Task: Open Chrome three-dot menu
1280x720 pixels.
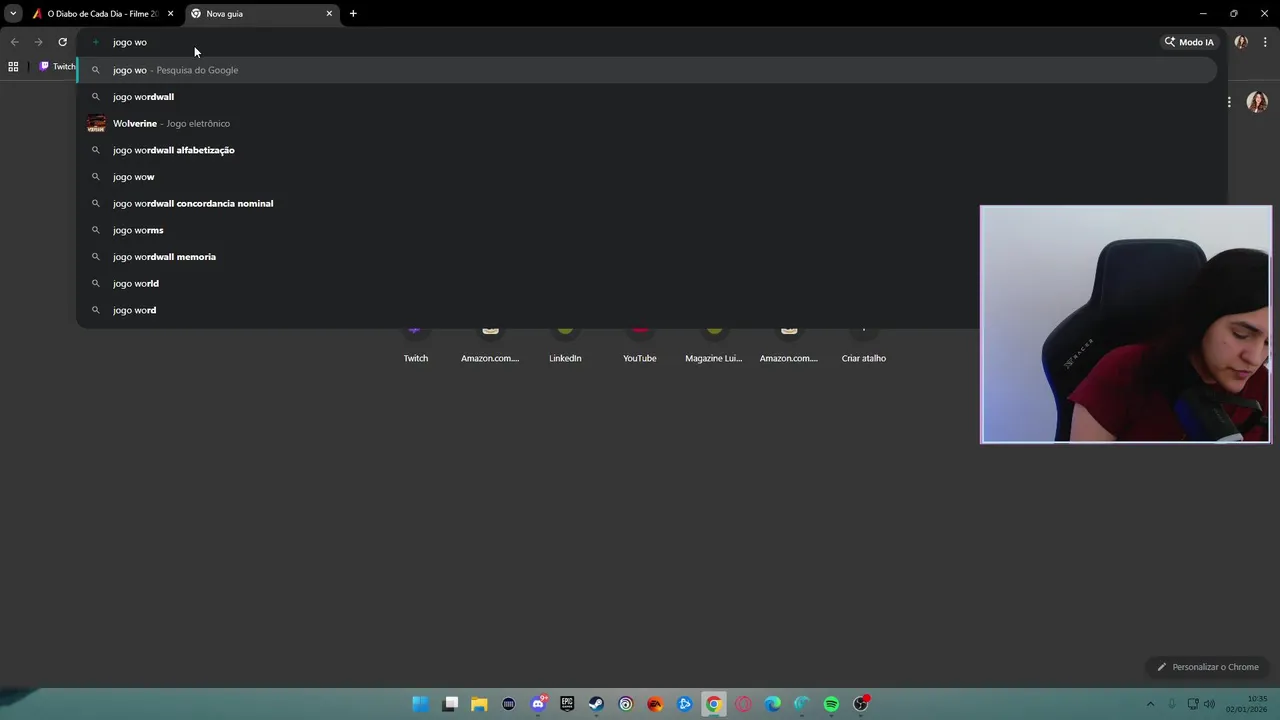Action: [1265, 42]
